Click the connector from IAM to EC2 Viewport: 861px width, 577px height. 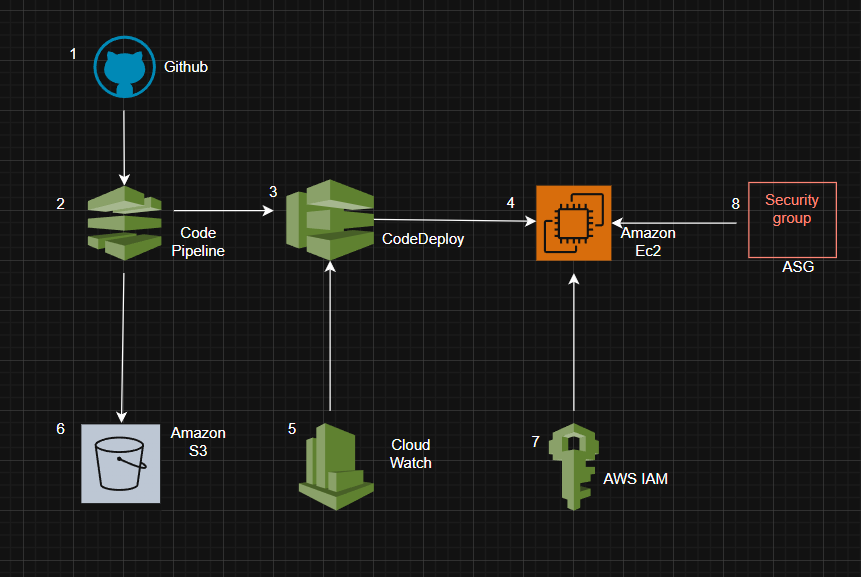point(574,342)
